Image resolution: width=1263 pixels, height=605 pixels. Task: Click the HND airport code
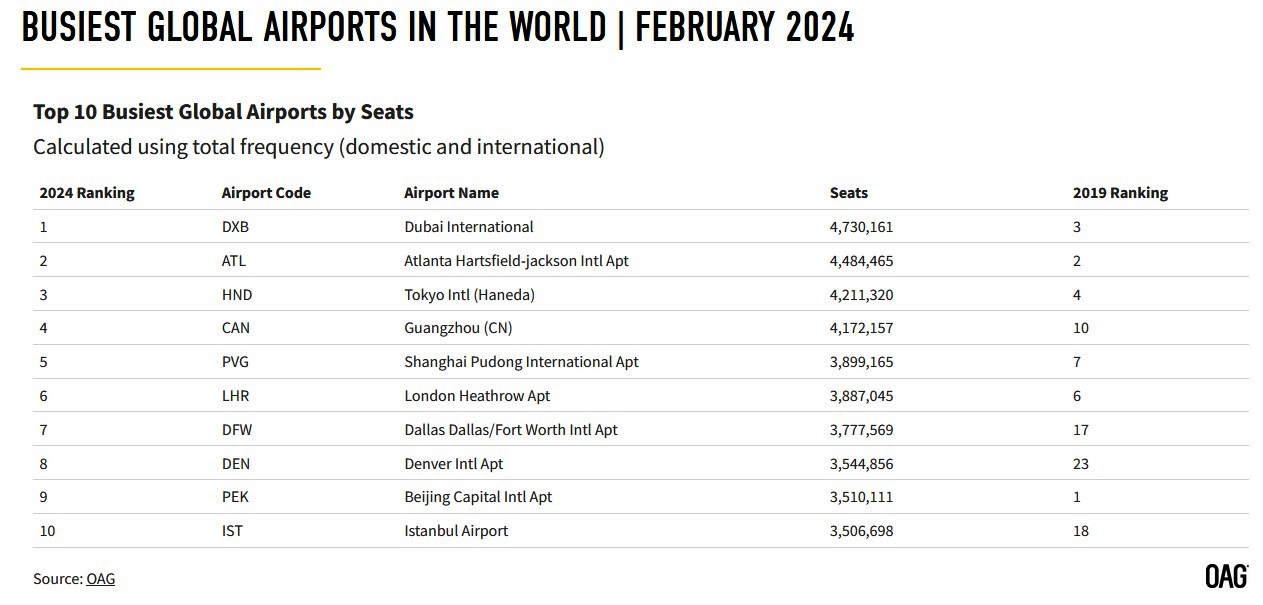[x=237, y=295]
